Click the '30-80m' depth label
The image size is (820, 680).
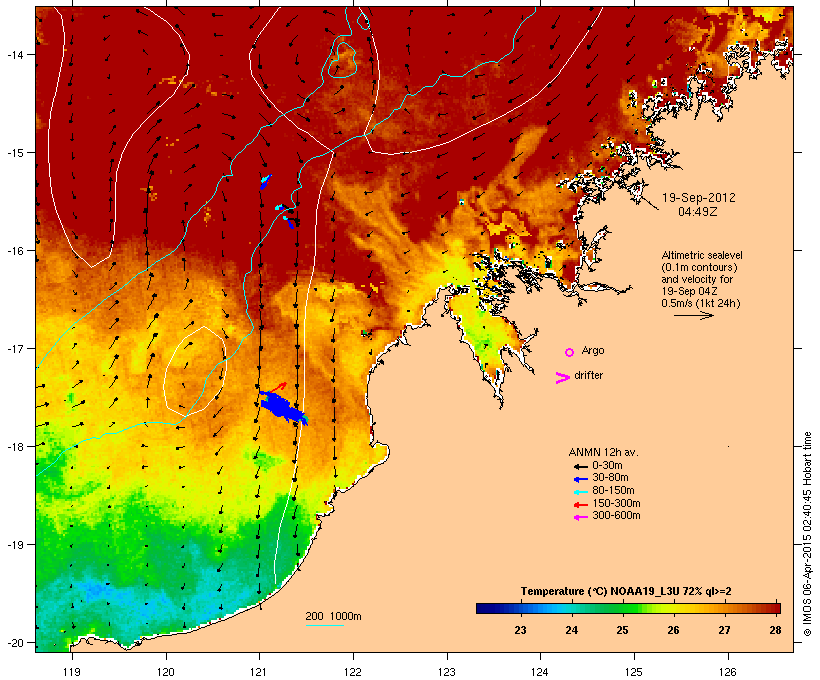610,477
